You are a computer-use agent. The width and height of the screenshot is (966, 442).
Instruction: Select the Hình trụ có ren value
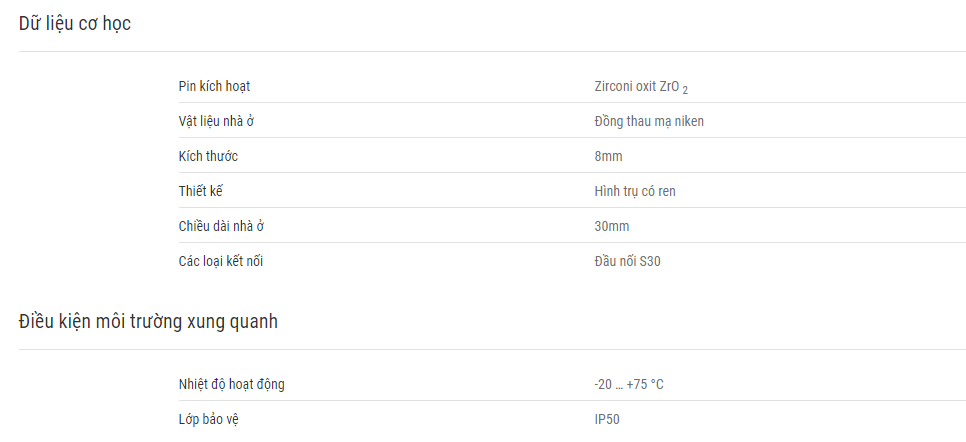click(x=635, y=191)
